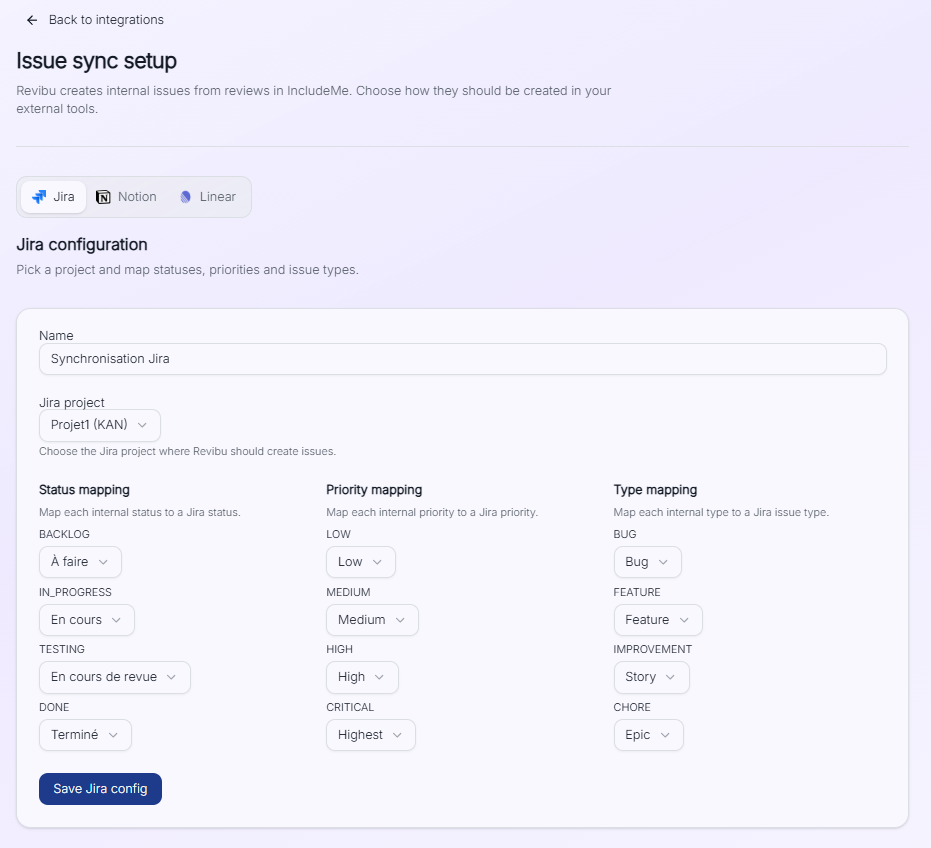
Task: Open the Jira project selector showing Projet1 (KAN)
Action: click(99, 425)
